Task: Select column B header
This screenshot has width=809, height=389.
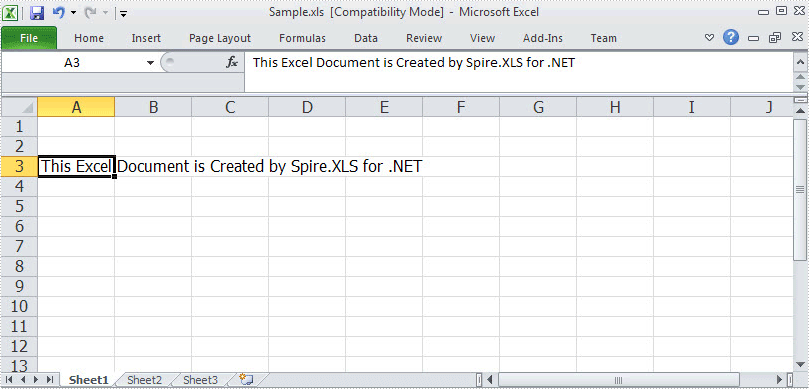Action: pos(153,107)
